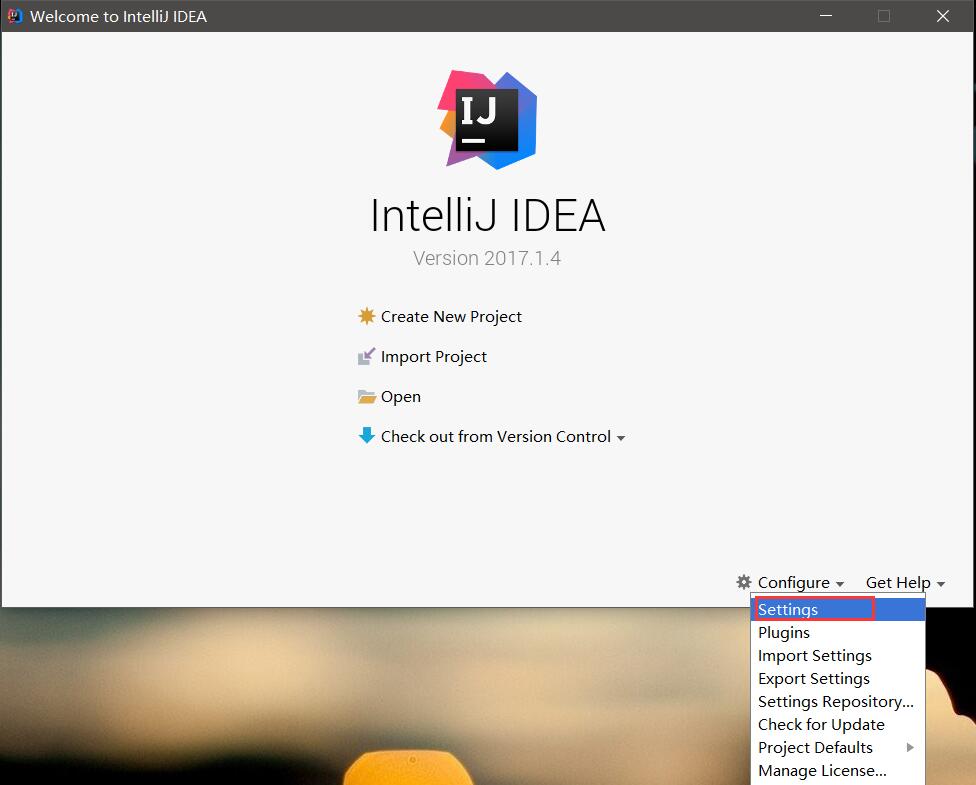This screenshot has width=976, height=785.
Task: Open the Plugins manager
Action: (x=784, y=632)
